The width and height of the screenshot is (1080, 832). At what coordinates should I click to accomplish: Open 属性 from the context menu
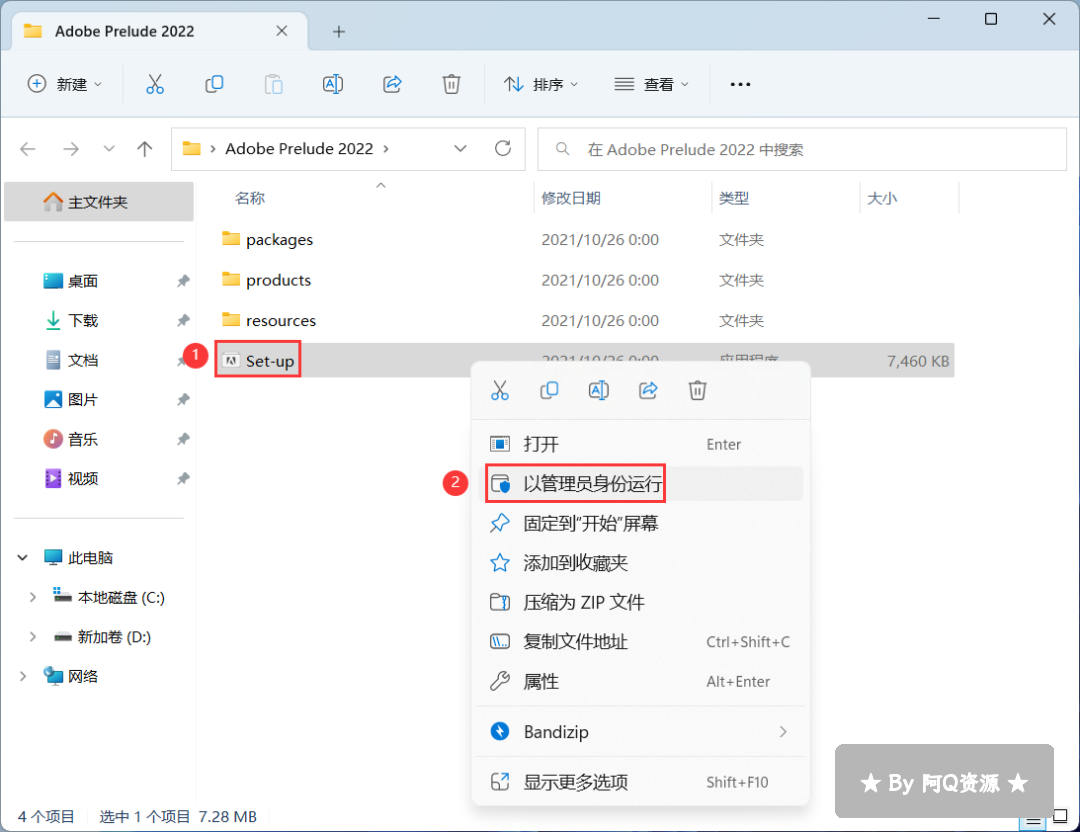point(641,681)
